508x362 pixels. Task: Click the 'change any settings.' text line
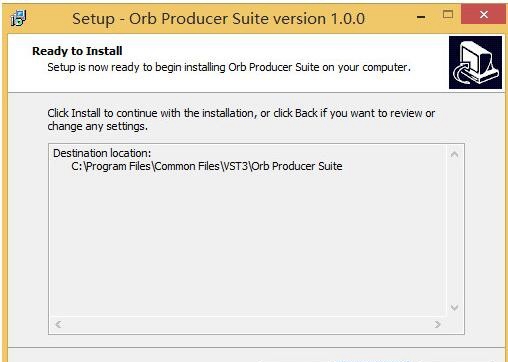point(97,127)
